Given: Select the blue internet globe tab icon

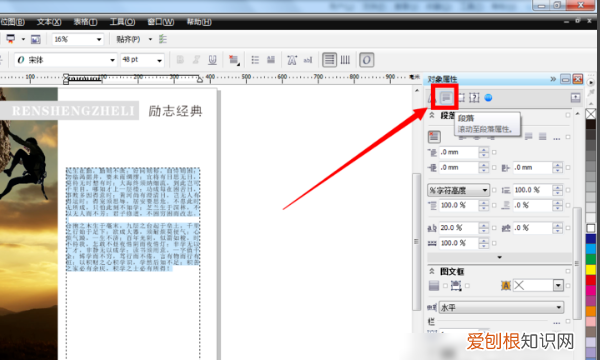Looking at the screenshot, I should coord(488,98).
